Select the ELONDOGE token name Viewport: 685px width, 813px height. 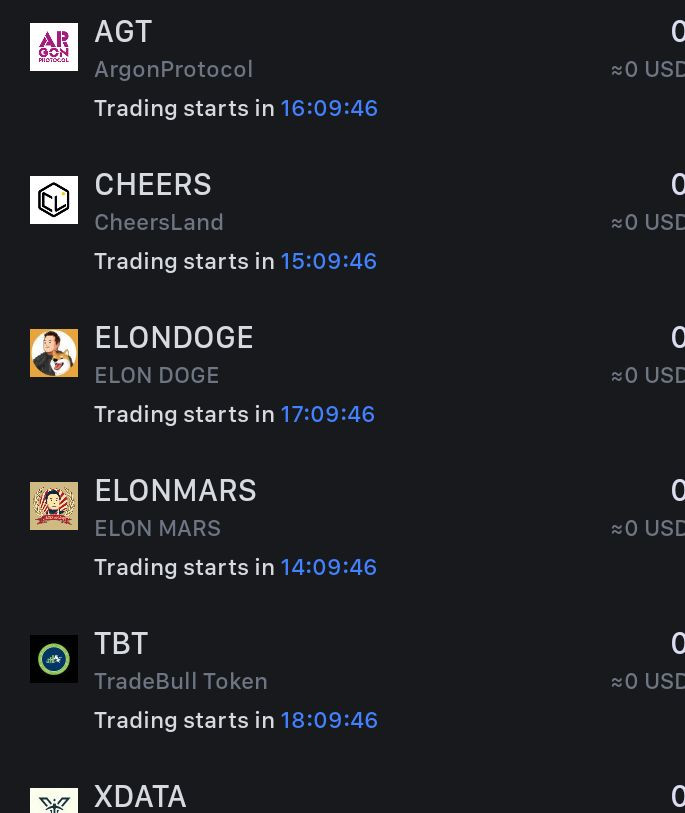(x=174, y=338)
